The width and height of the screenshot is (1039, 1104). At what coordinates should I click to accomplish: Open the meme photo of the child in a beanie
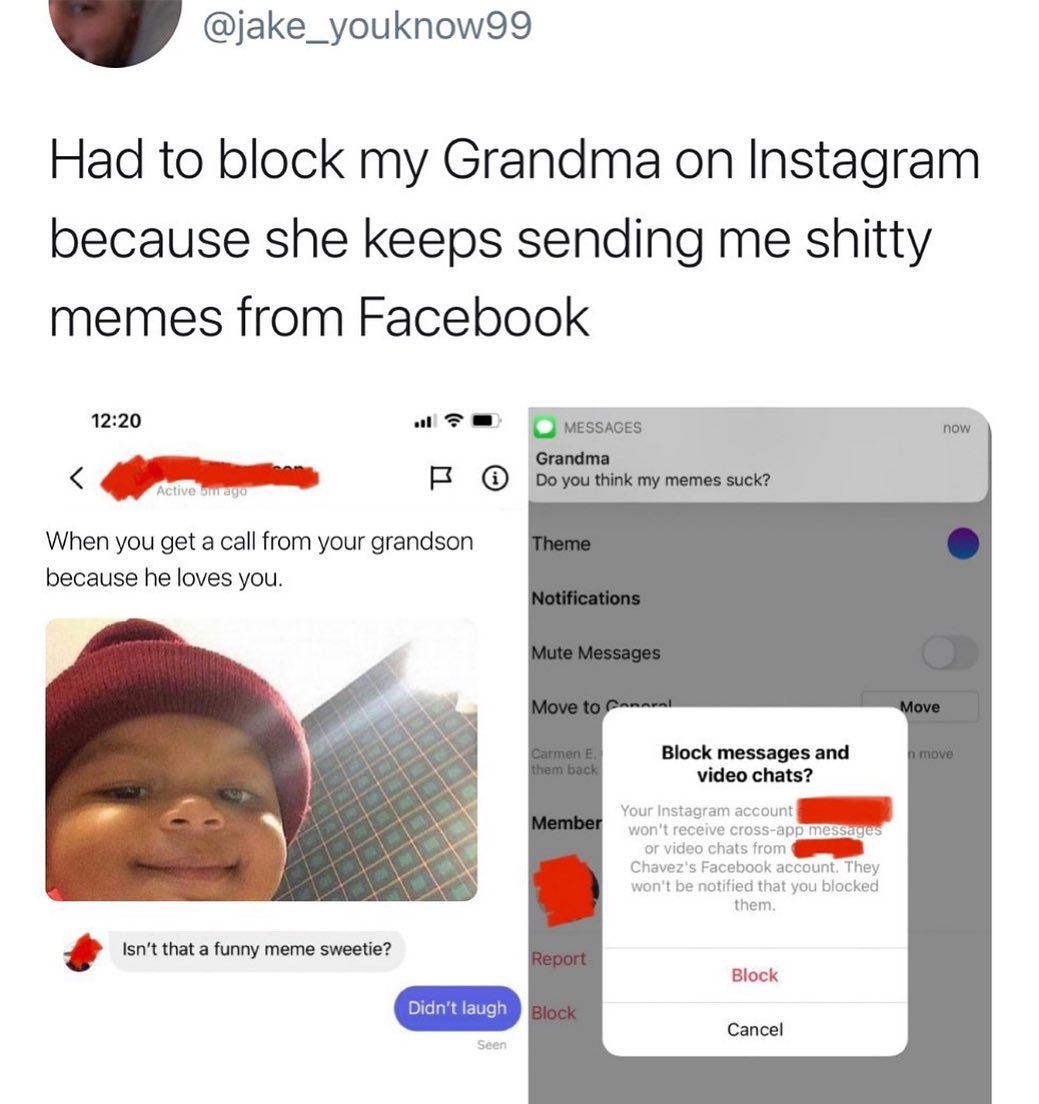pos(261,760)
